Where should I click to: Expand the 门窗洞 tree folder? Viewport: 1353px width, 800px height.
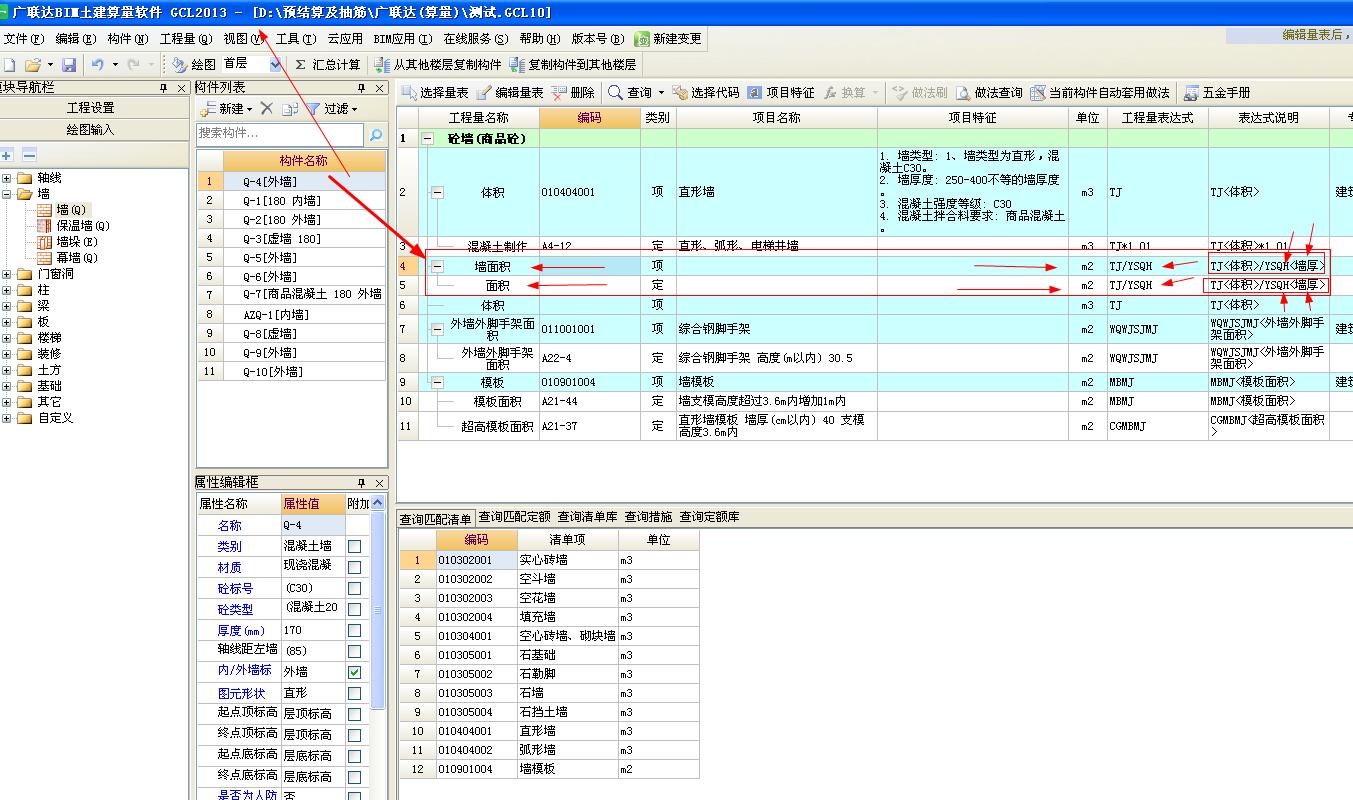coord(7,274)
